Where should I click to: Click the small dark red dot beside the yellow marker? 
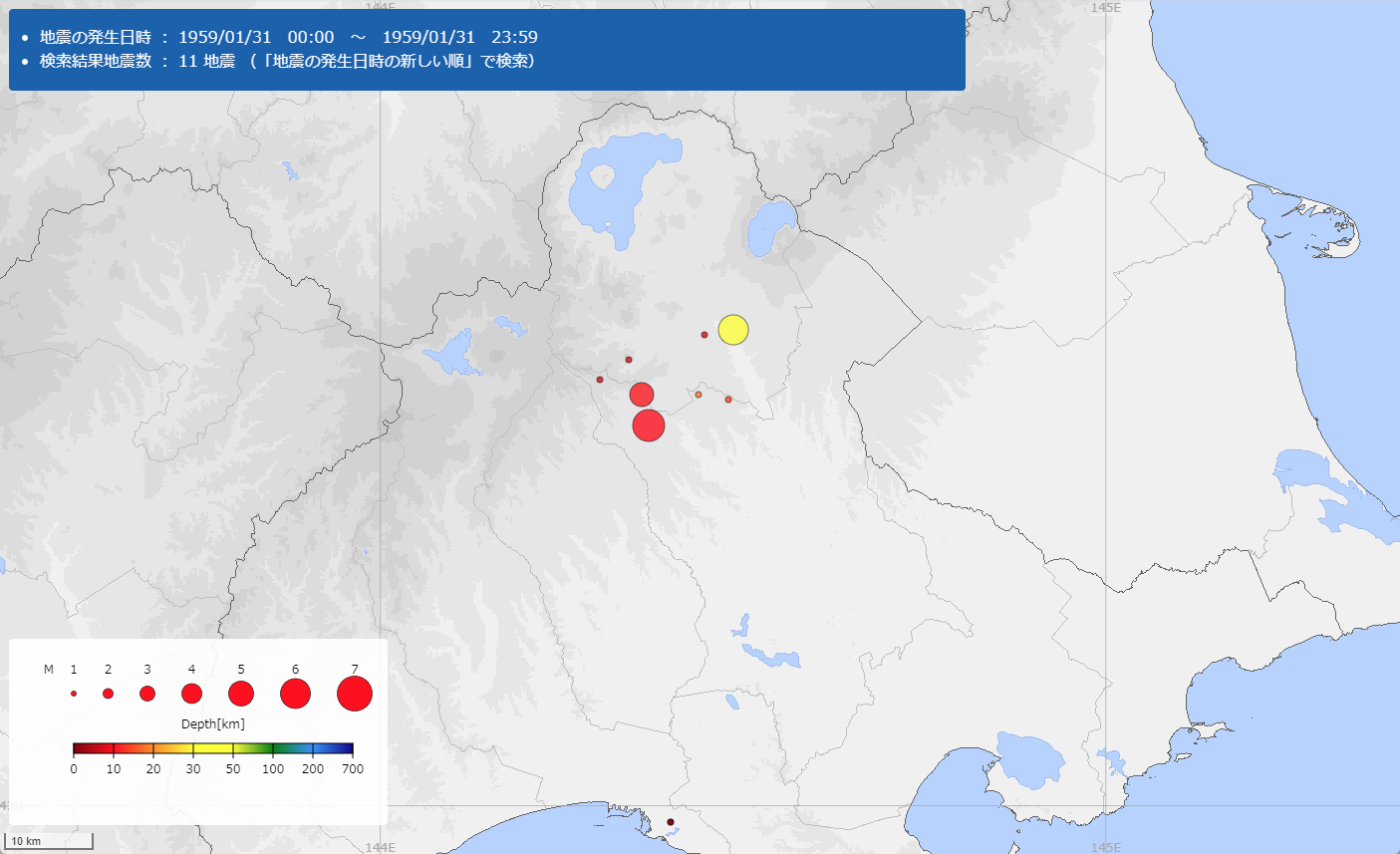click(x=704, y=335)
